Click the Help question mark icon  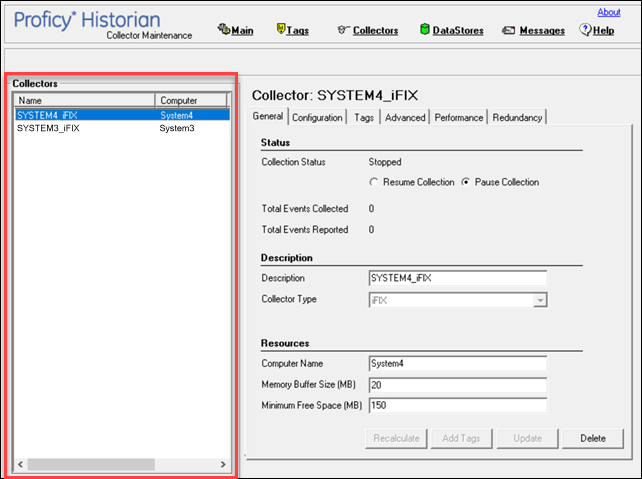585,29
